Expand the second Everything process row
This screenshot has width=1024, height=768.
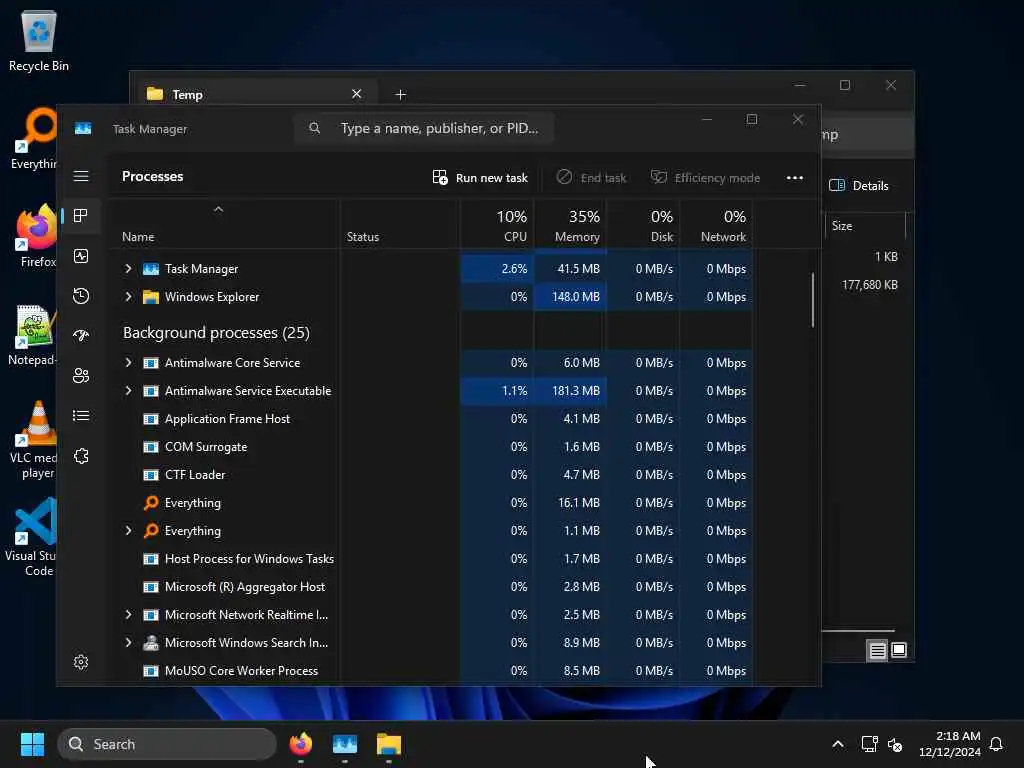[128, 531]
